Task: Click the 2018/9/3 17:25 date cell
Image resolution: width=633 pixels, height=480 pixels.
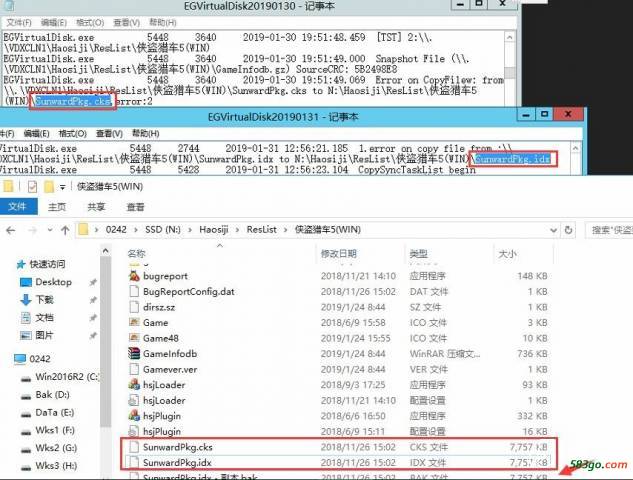Action: [353, 385]
